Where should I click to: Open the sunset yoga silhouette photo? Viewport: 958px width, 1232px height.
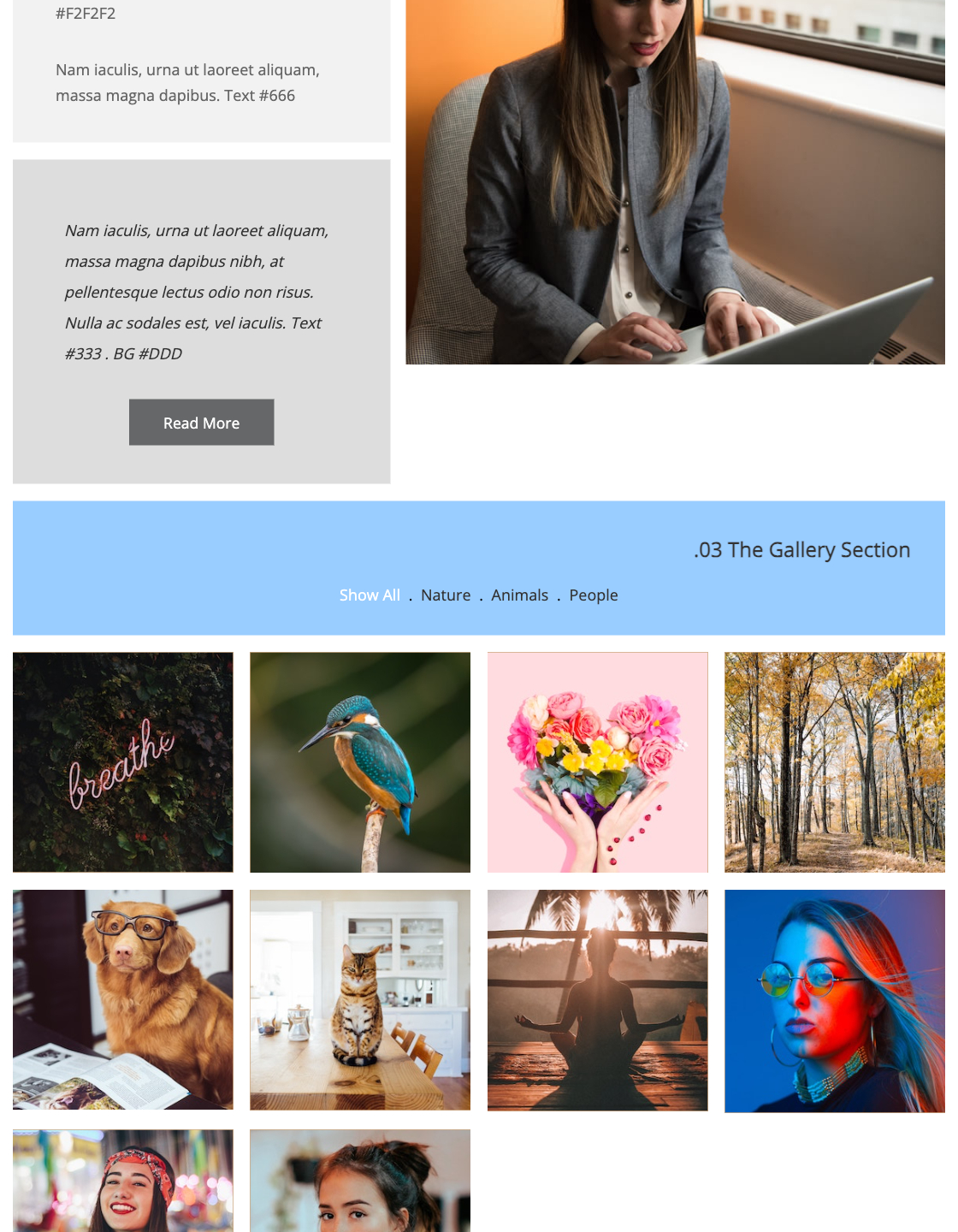[x=598, y=1000]
